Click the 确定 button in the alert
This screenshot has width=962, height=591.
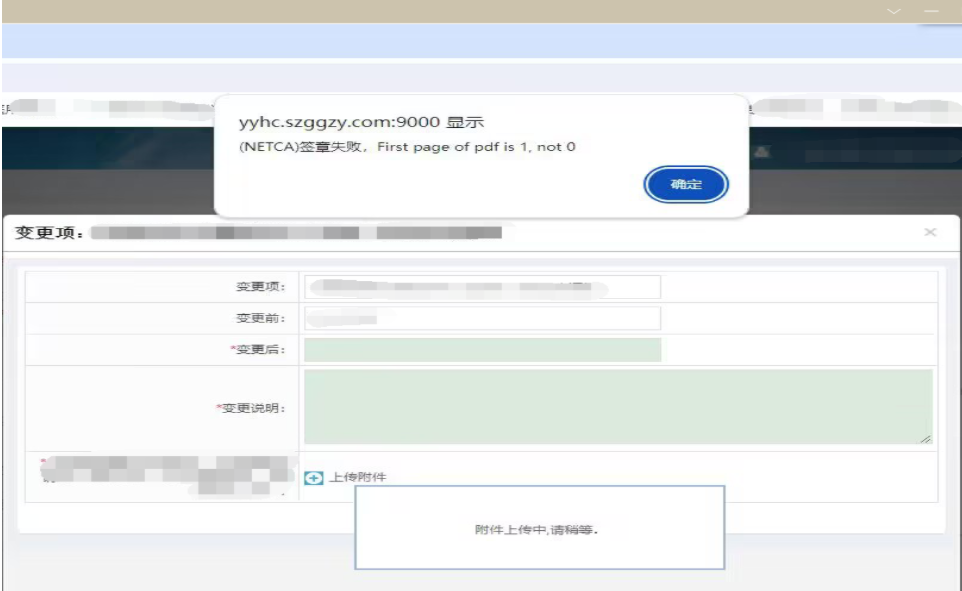point(686,185)
